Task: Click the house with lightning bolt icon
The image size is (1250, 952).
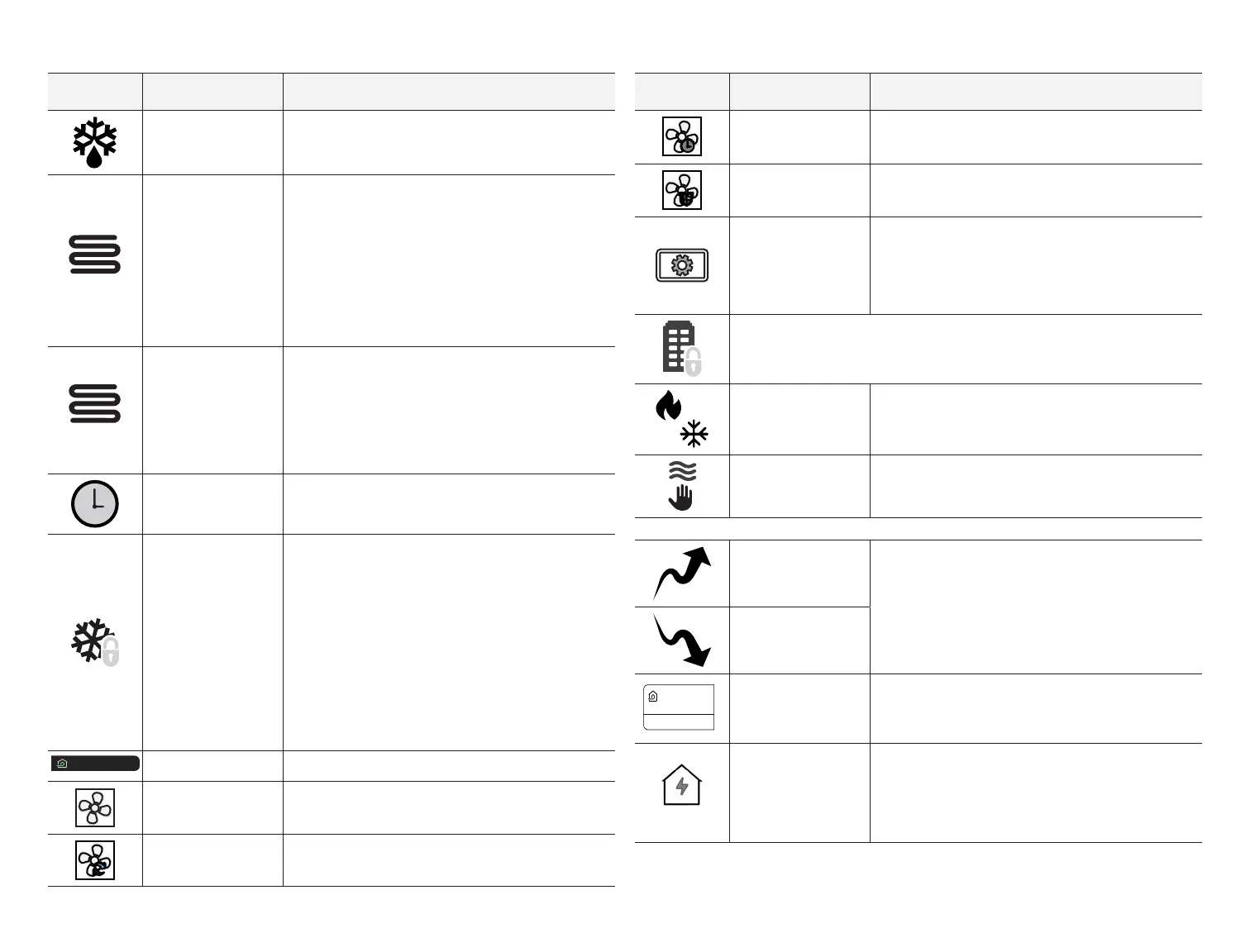Action: tap(682, 785)
